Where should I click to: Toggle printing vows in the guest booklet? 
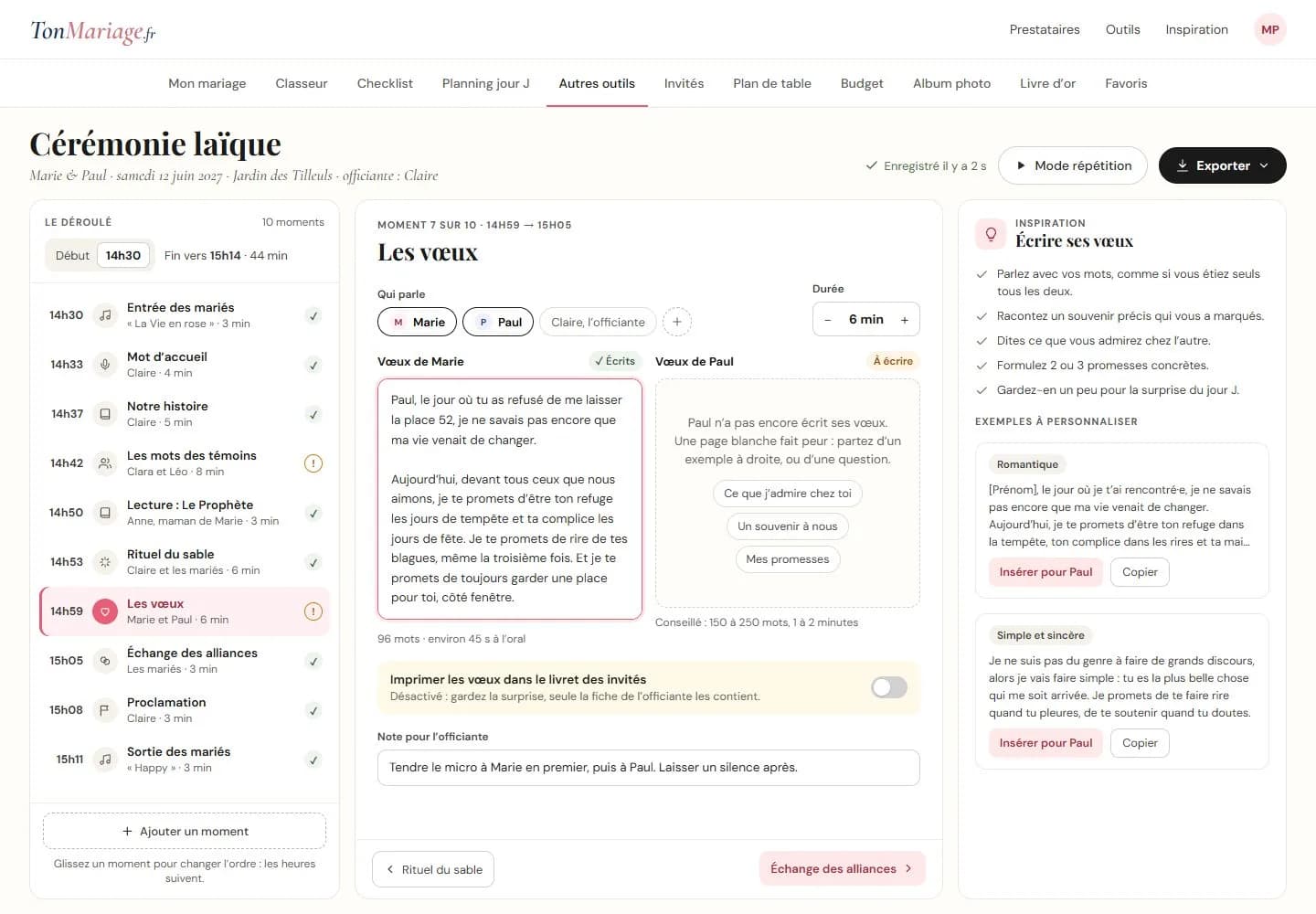889,687
